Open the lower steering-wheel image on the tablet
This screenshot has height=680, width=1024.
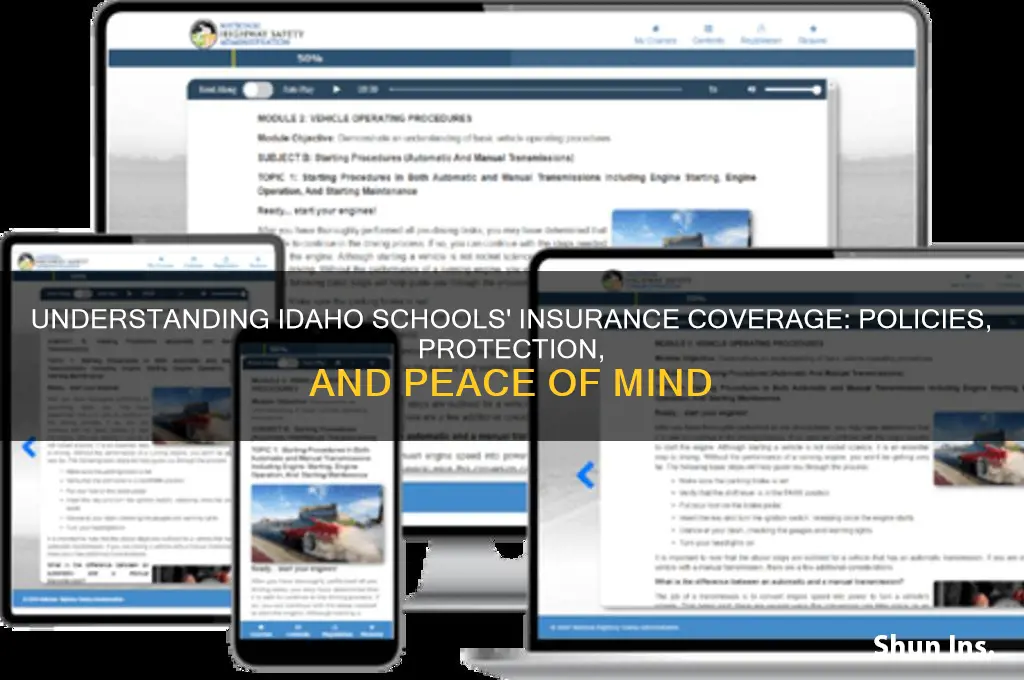[x=191, y=574]
